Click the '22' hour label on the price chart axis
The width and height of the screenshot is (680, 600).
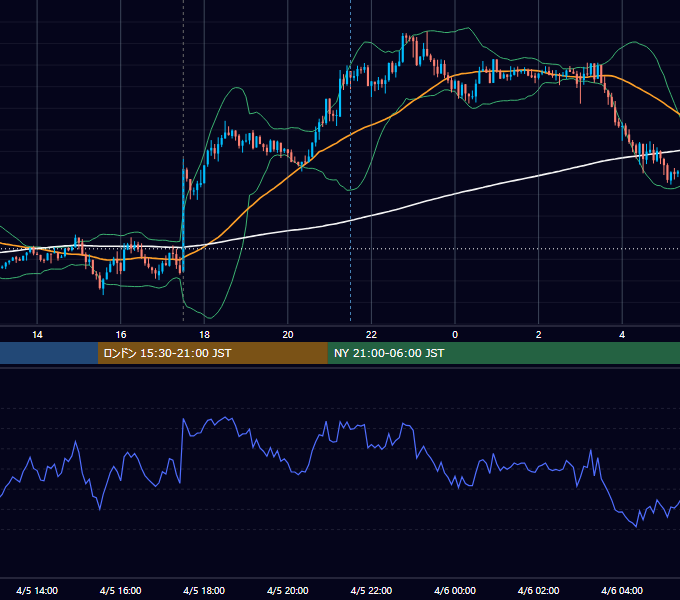click(371, 335)
